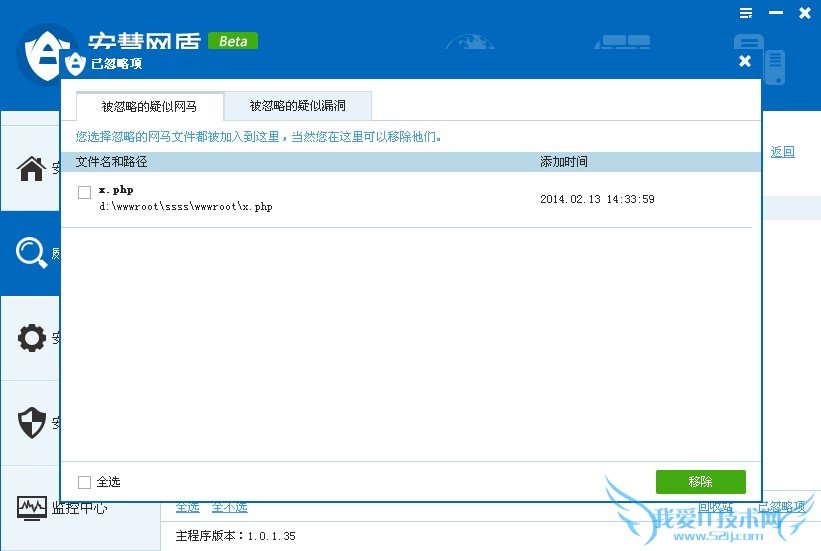The width and height of the screenshot is (821, 551).
Task: Click the 返回 link
Action: tap(782, 152)
